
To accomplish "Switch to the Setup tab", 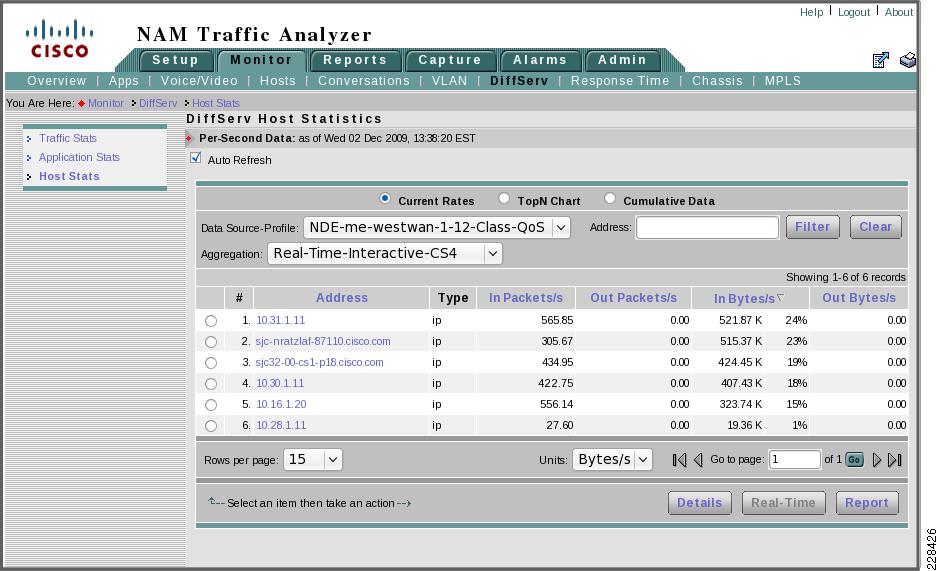I will coord(175,60).
